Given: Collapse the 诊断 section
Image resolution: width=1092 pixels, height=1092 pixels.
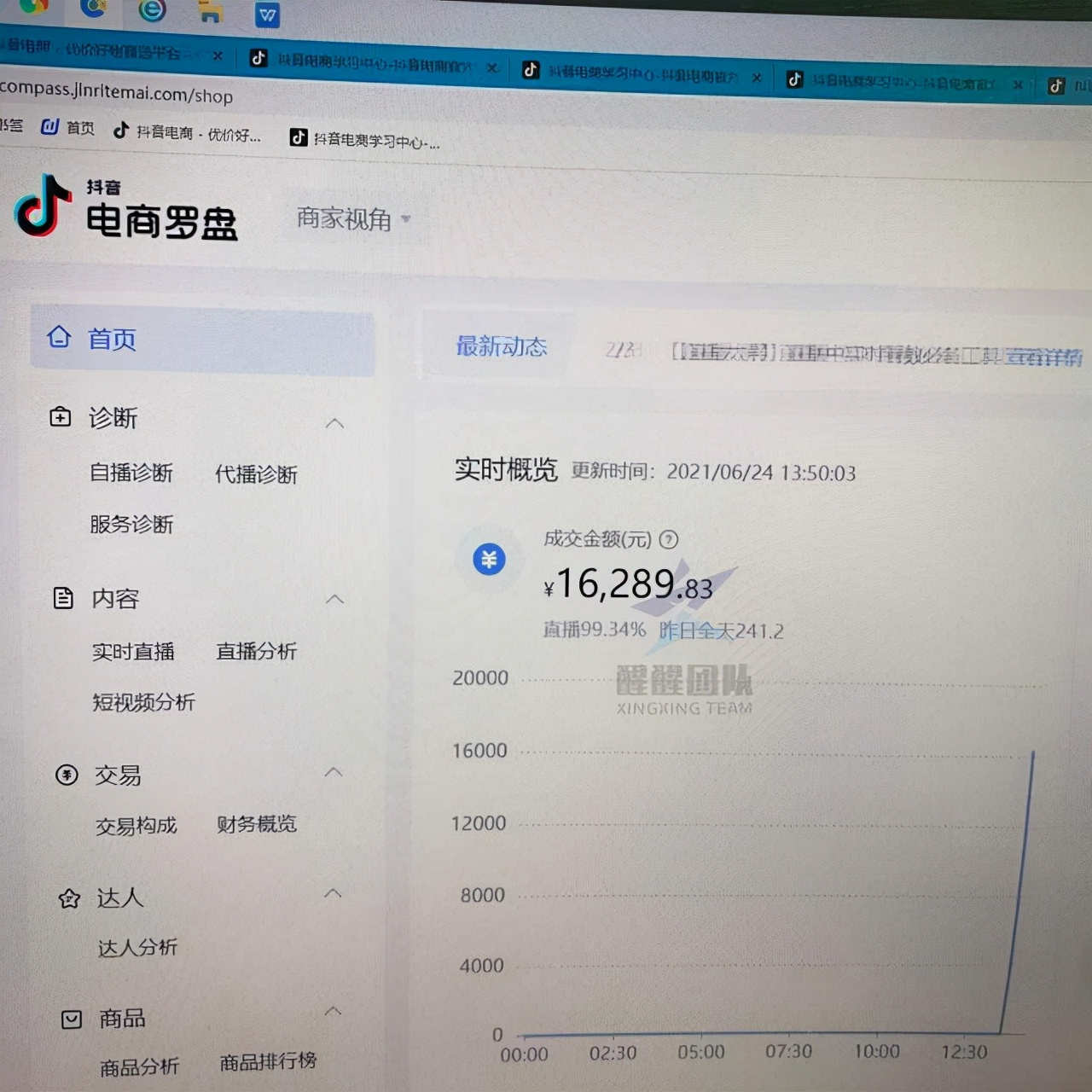Looking at the screenshot, I should [x=334, y=422].
